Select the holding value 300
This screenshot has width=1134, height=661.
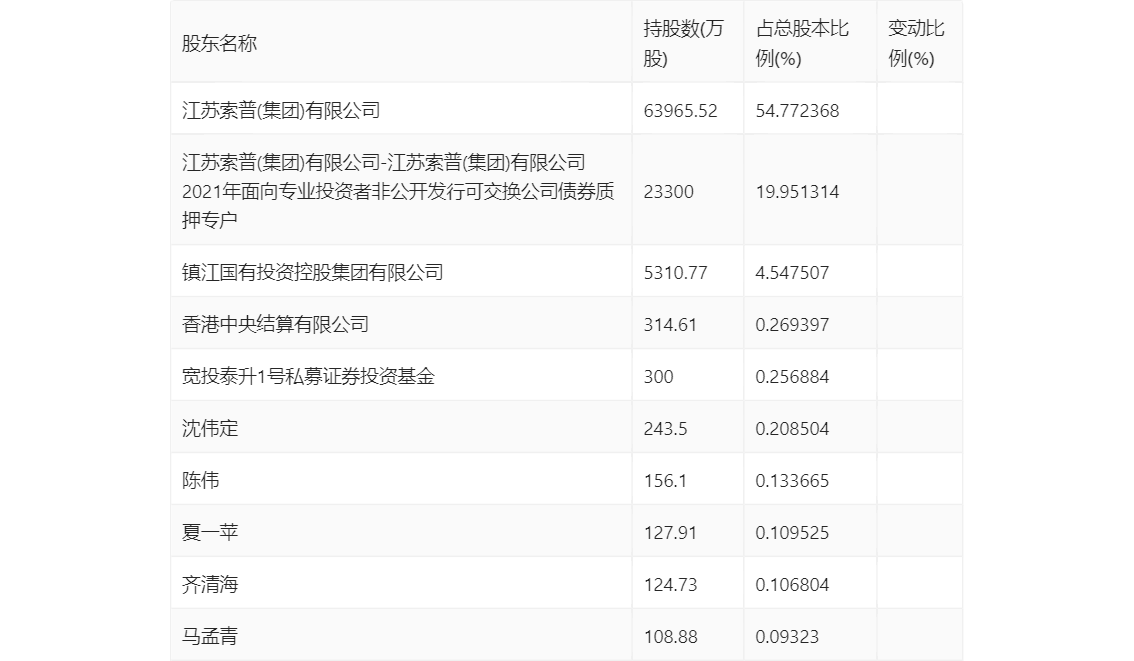pyautogui.click(x=658, y=377)
